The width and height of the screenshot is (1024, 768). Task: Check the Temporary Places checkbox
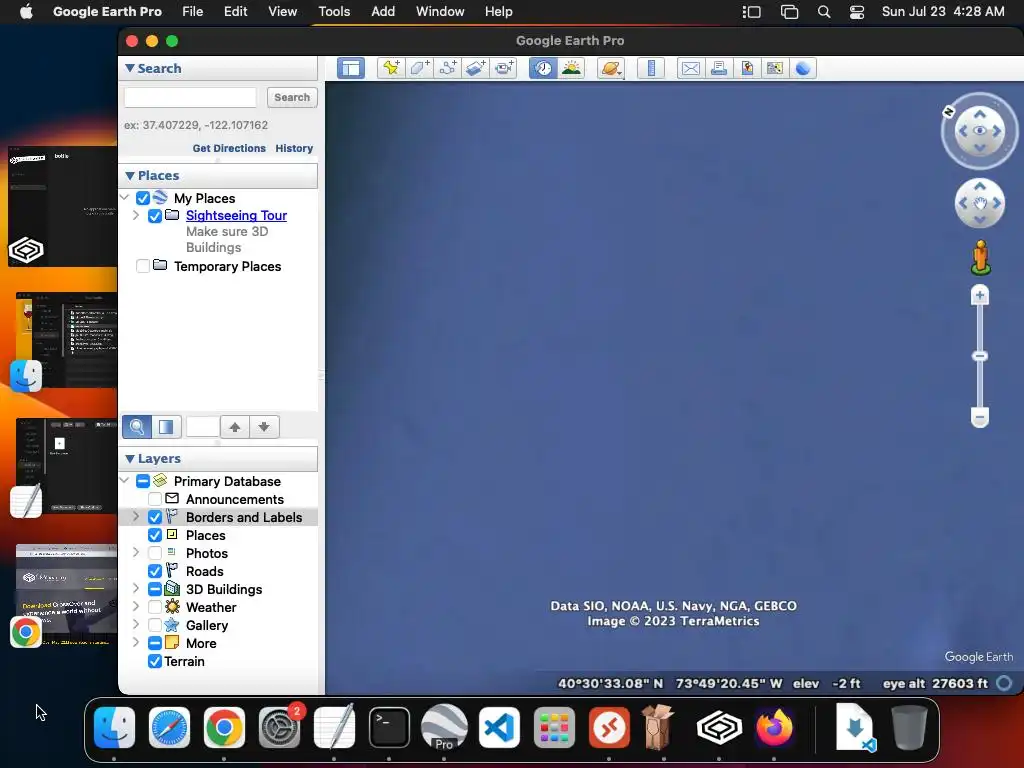pyautogui.click(x=143, y=266)
